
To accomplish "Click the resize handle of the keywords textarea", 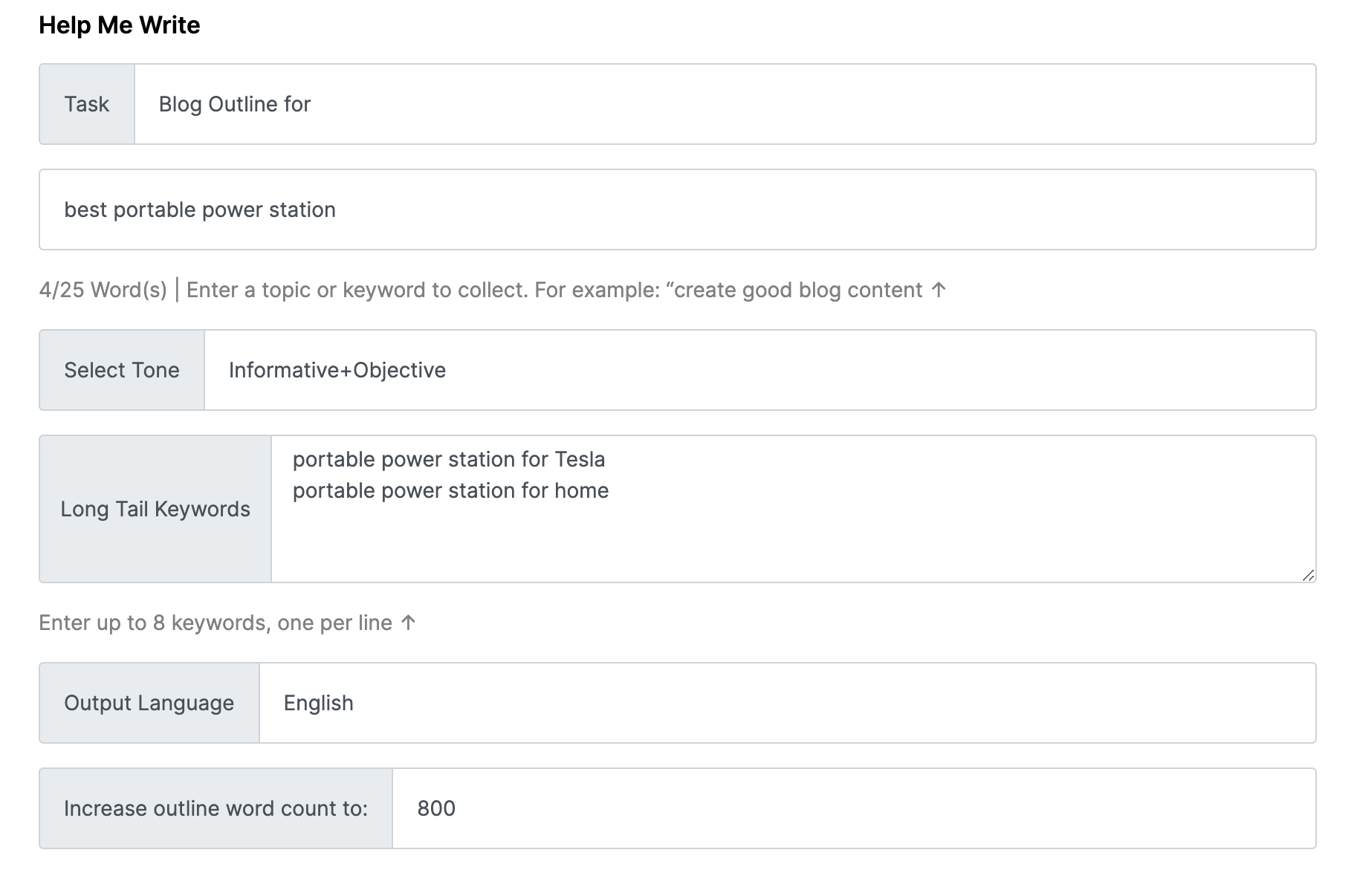I will click(1308, 575).
